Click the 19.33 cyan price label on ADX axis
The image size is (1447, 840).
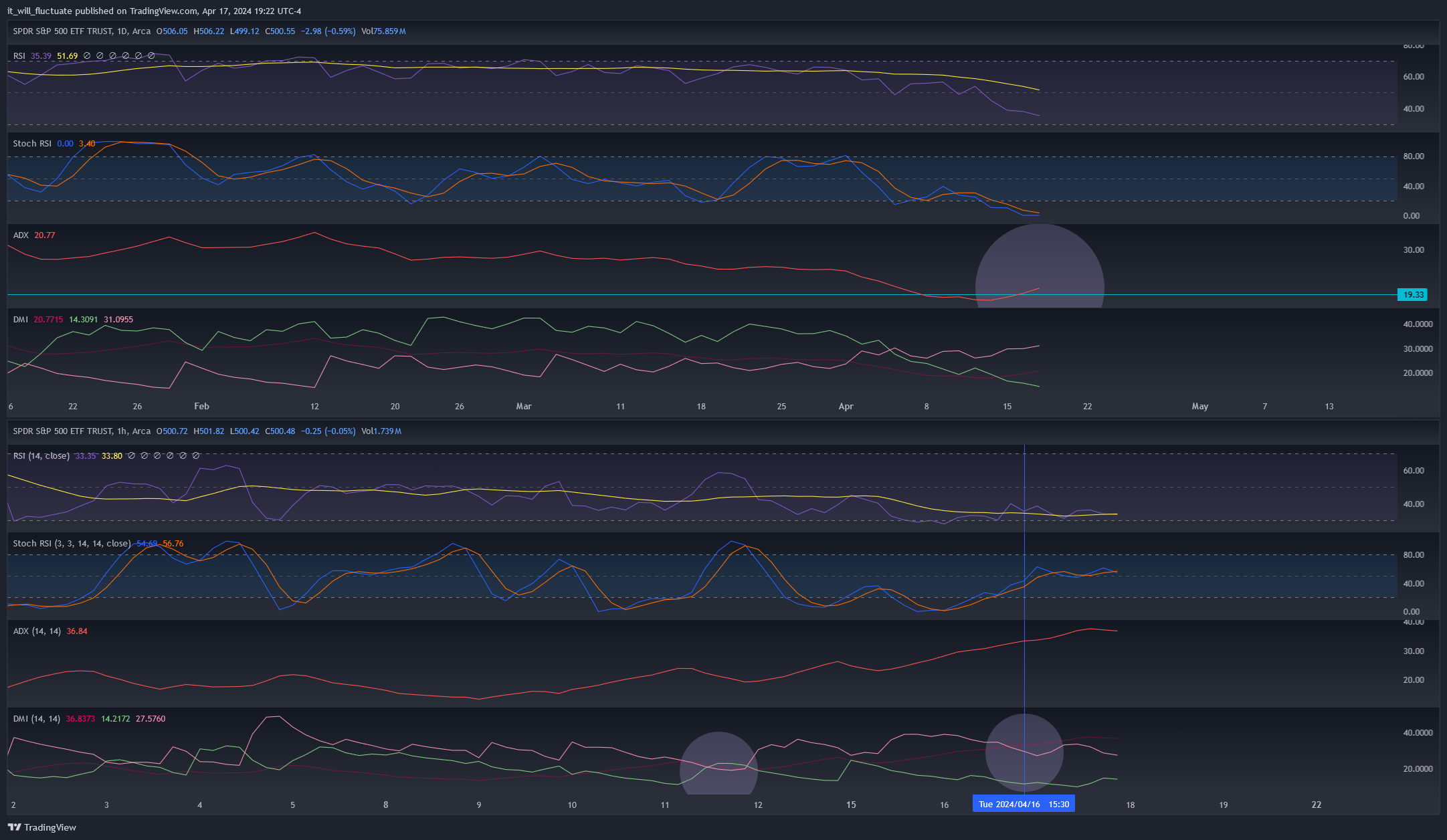click(1412, 295)
